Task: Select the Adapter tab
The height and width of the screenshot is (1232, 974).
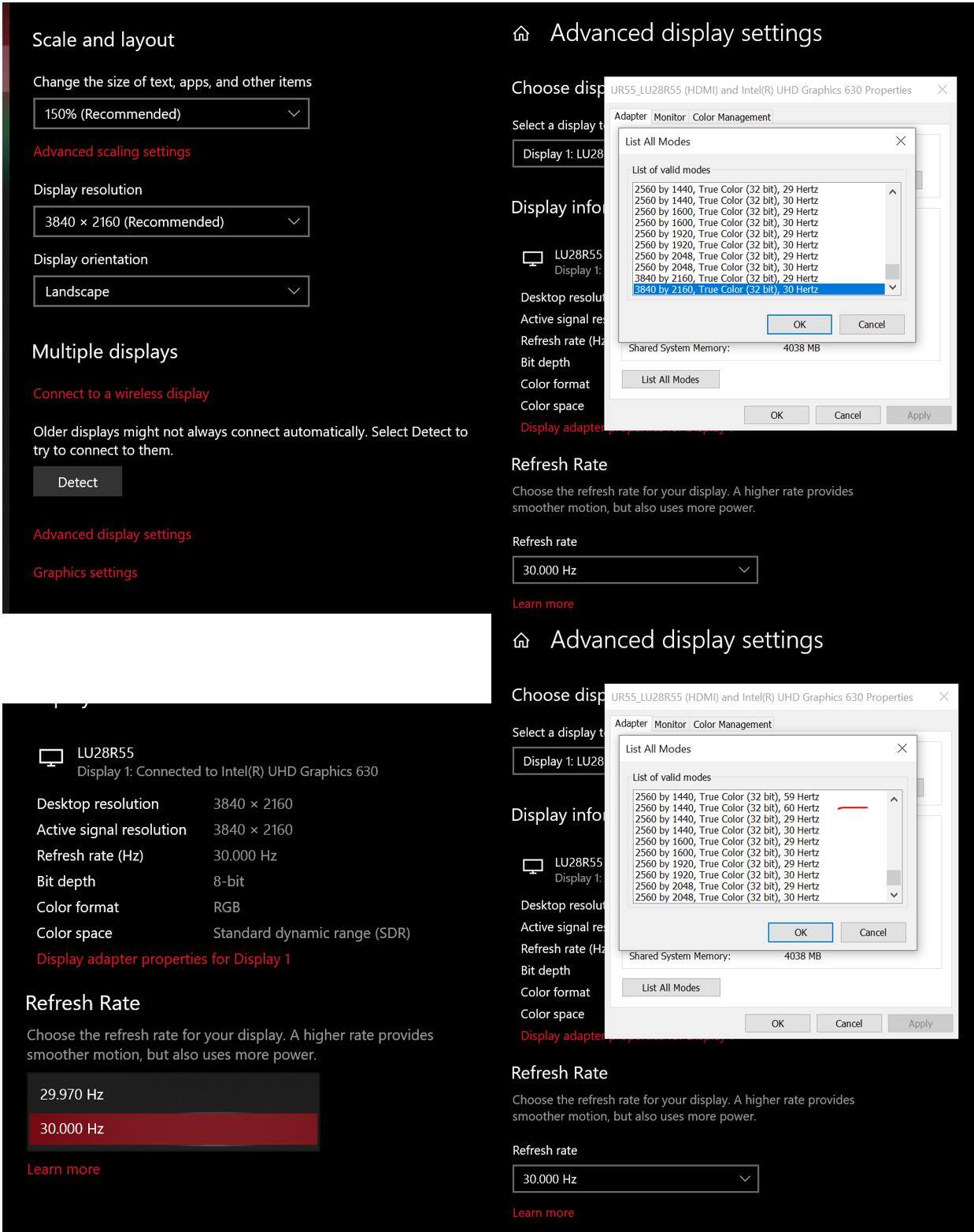Action: tap(630, 117)
